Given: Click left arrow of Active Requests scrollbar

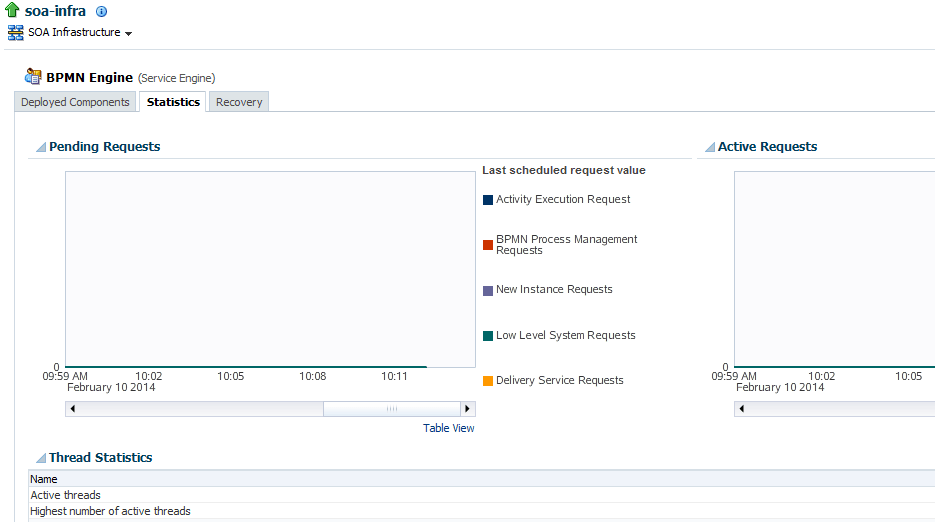Looking at the screenshot, I should tap(742, 409).
